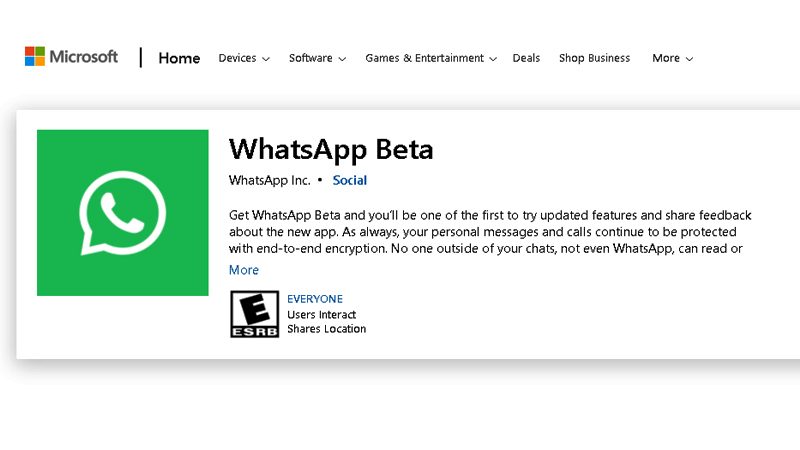
Task: Click the green WhatsApp app icon
Action: click(x=123, y=213)
